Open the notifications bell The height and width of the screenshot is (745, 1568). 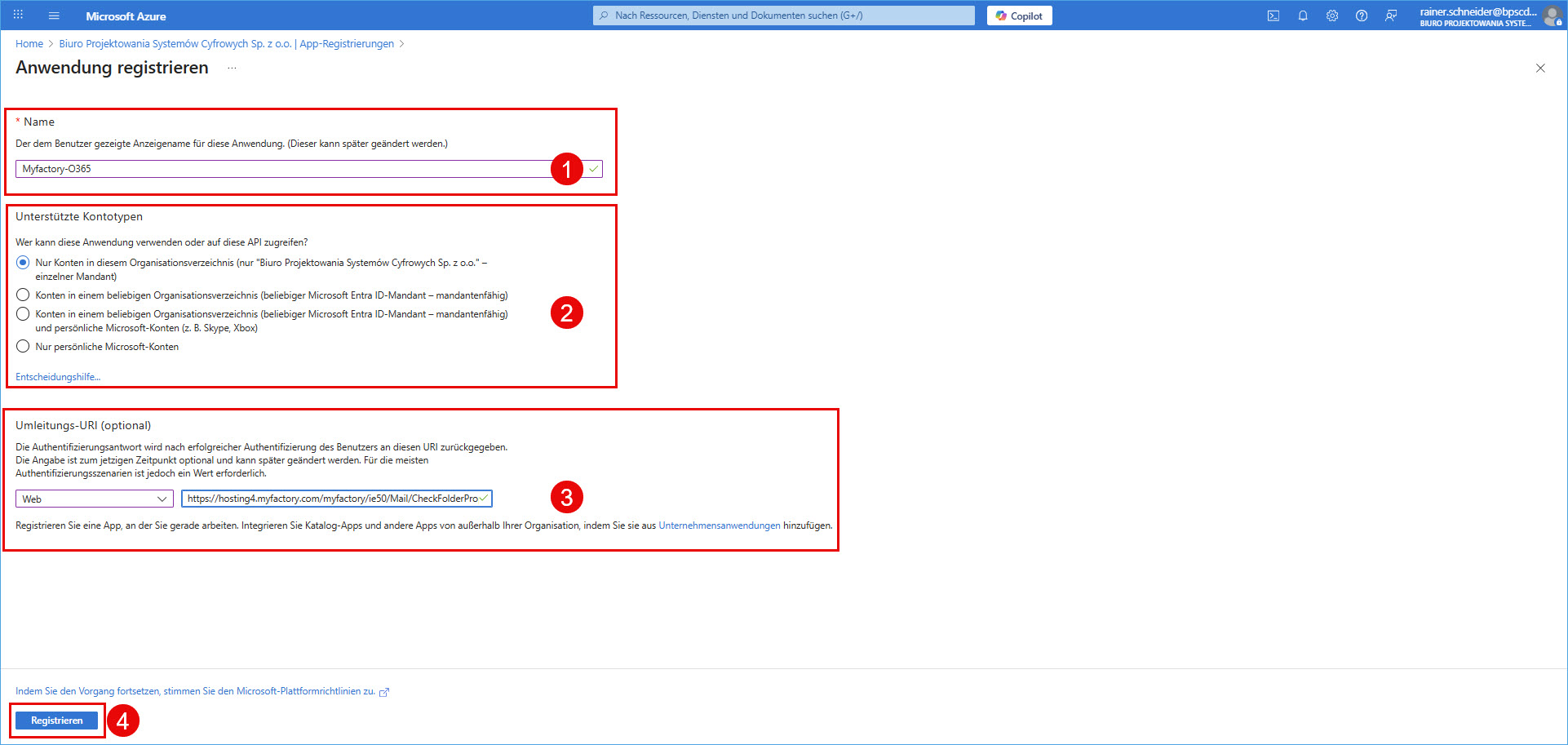click(1303, 16)
